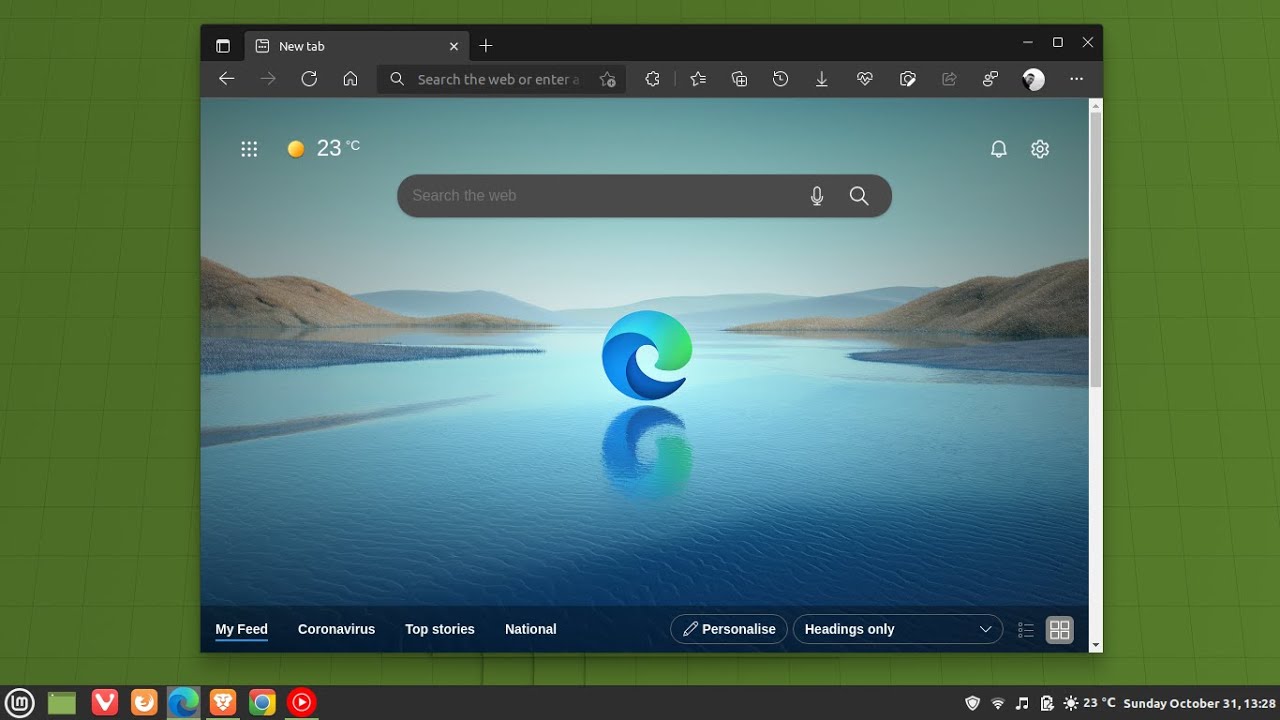Viewport: 1280px width, 720px height.
Task: Click Microsoft Edge in the taskbar
Action: tap(184, 703)
